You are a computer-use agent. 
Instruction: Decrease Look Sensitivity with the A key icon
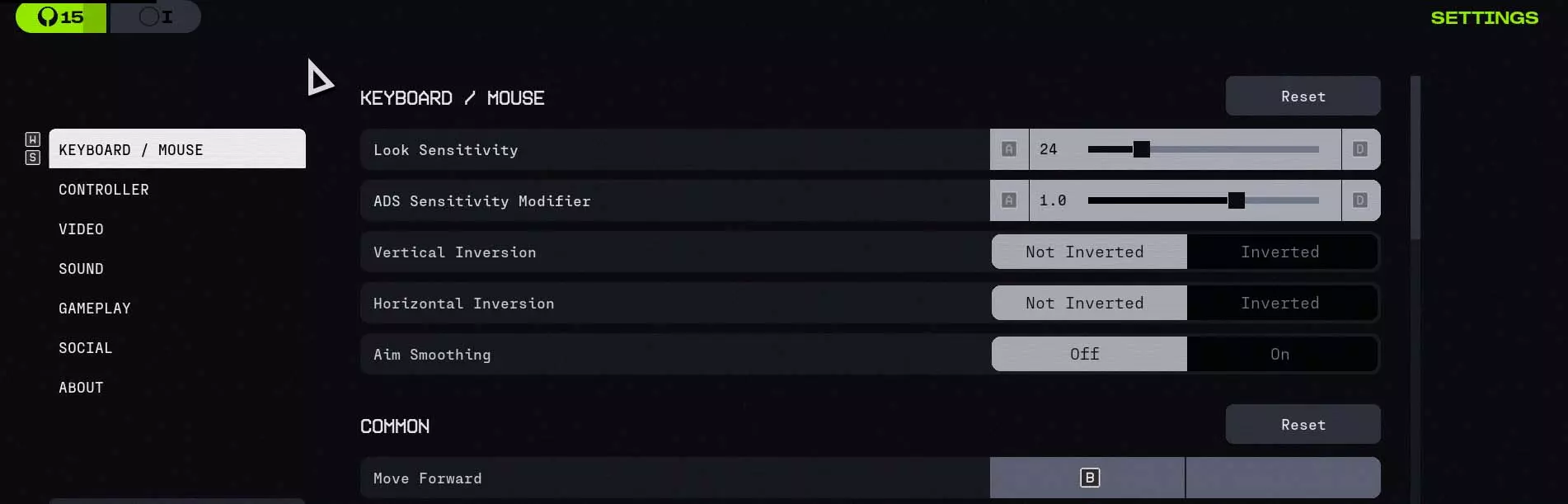[1008, 149]
